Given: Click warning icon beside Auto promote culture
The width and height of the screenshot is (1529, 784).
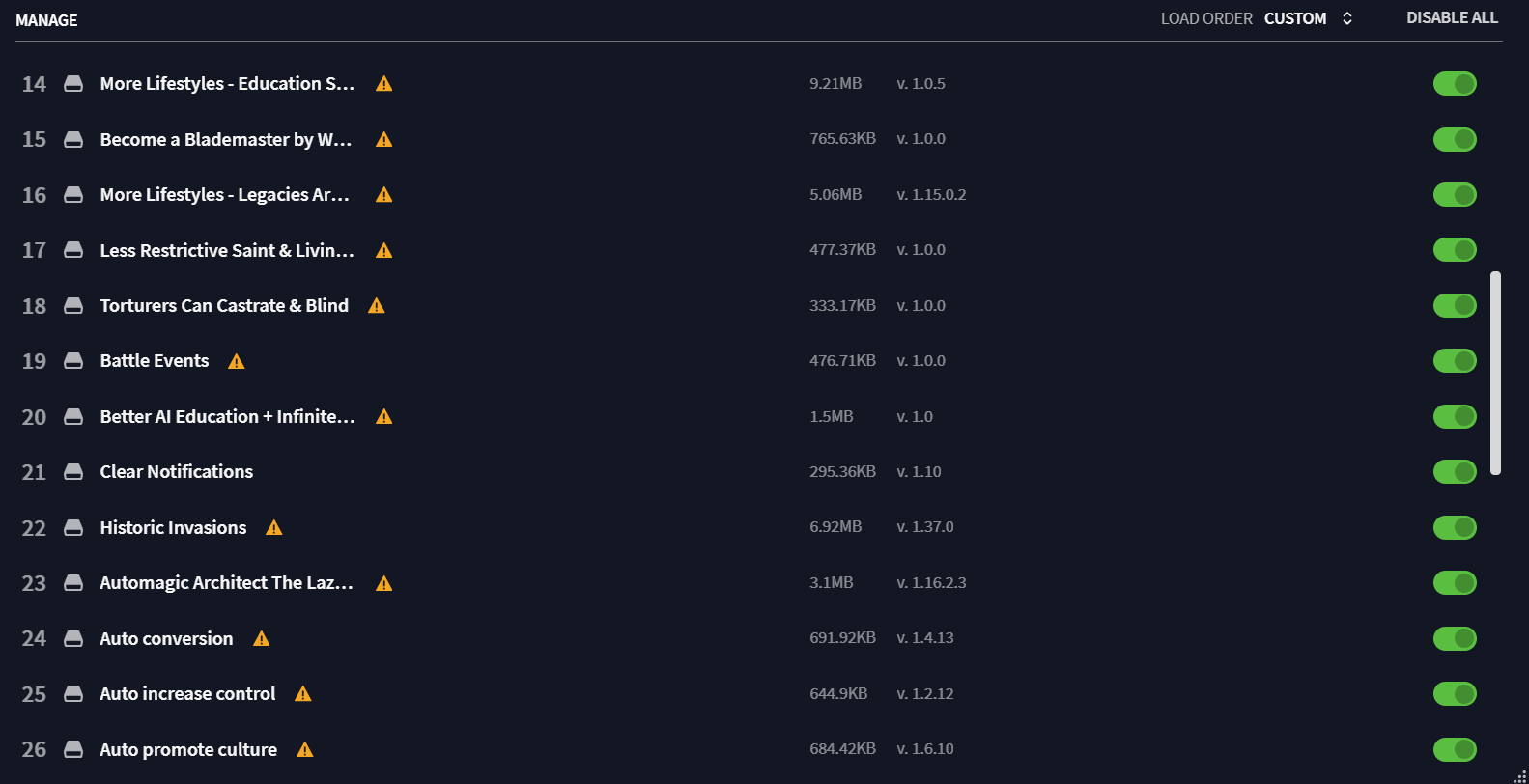Looking at the screenshot, I should coord(305,749).
